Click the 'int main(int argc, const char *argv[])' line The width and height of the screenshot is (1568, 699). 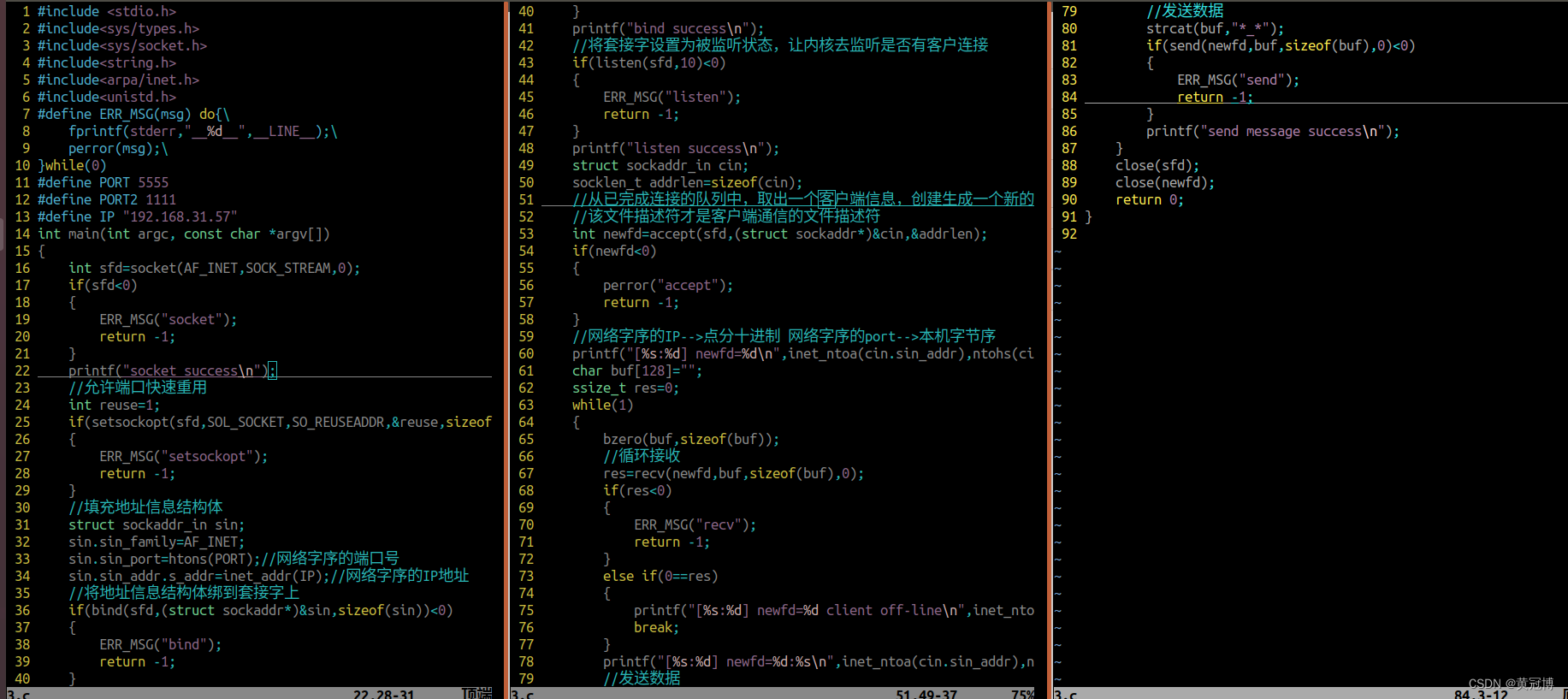click(x=184, y=234)
